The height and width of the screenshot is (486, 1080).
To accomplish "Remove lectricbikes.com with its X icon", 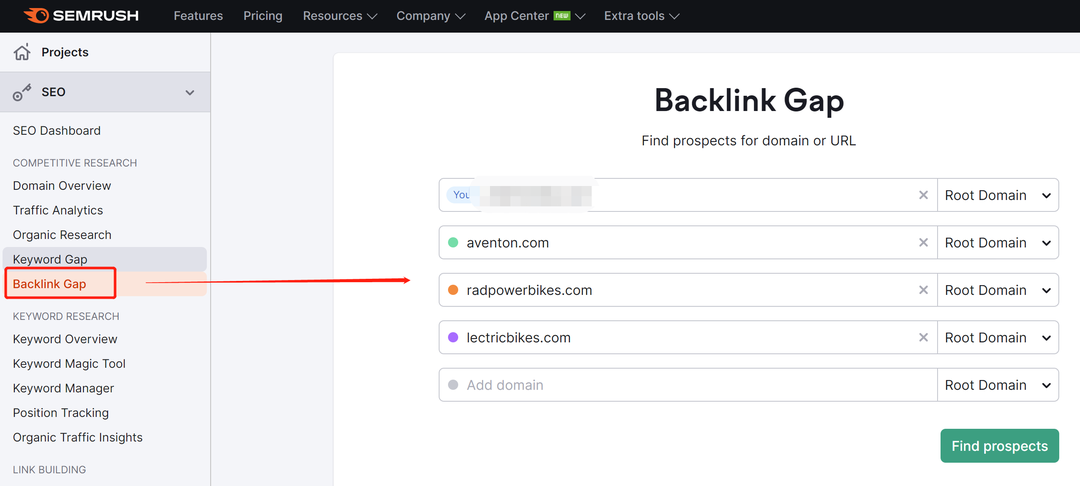I will 924,338.
